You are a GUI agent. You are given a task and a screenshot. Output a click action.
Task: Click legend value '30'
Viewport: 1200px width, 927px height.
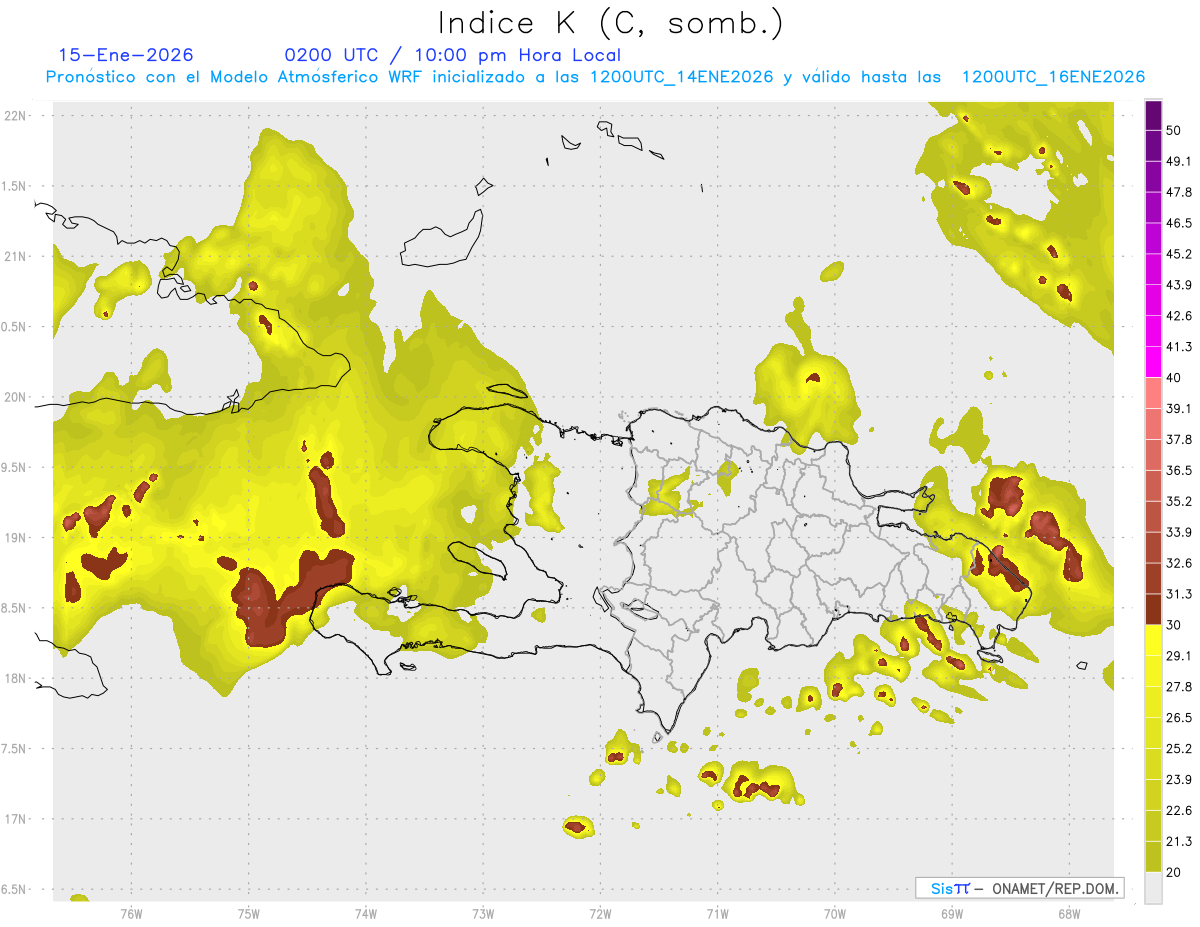tap(1175, 625)
